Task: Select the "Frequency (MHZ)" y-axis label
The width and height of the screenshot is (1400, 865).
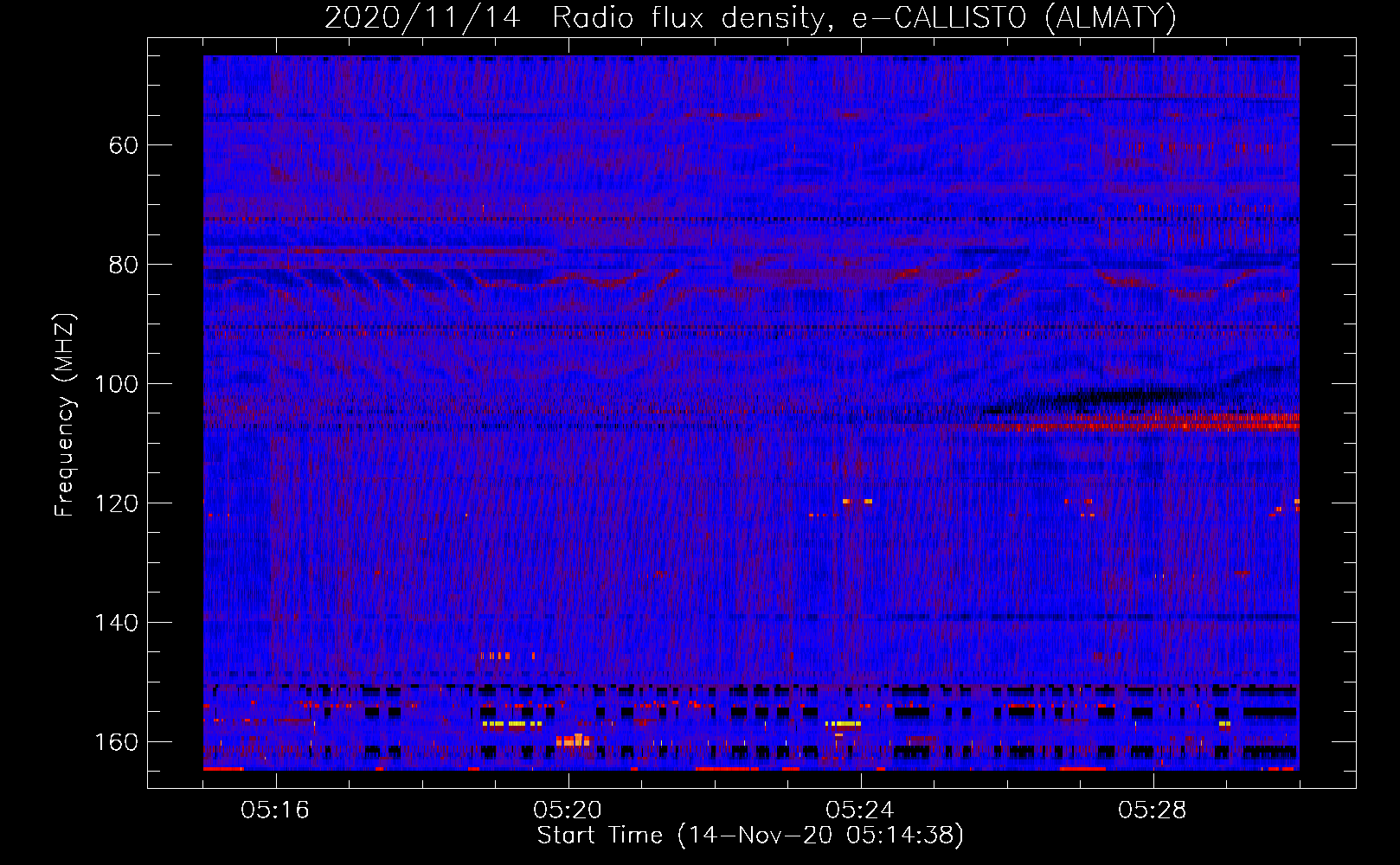Action: (65, 414)
